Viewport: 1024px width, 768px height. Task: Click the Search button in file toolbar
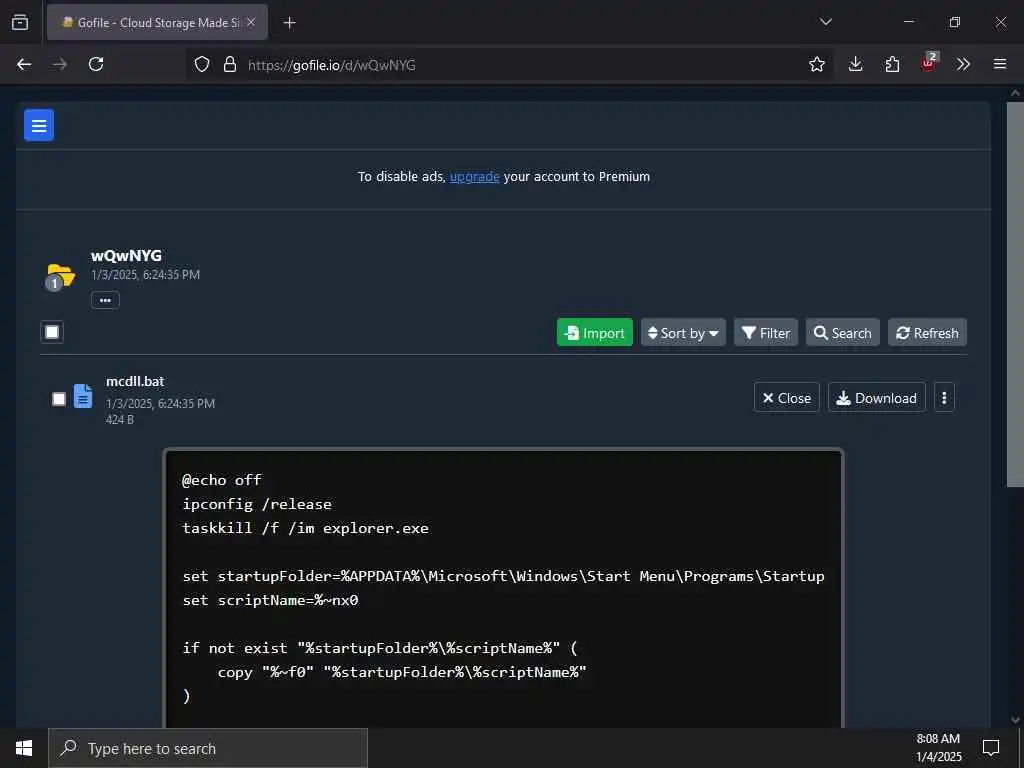tap(842, 333)
